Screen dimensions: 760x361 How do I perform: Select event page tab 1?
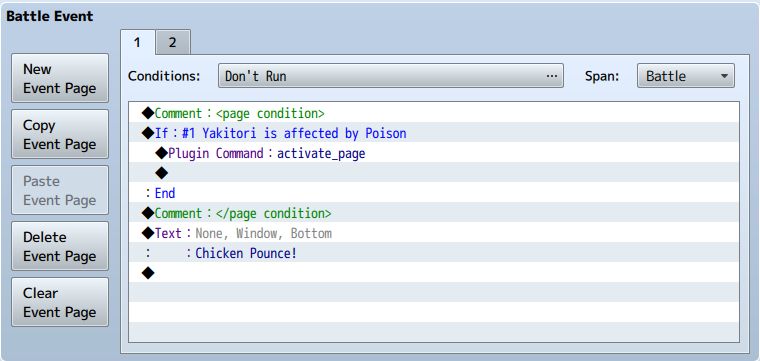click(x=138, y=43)
